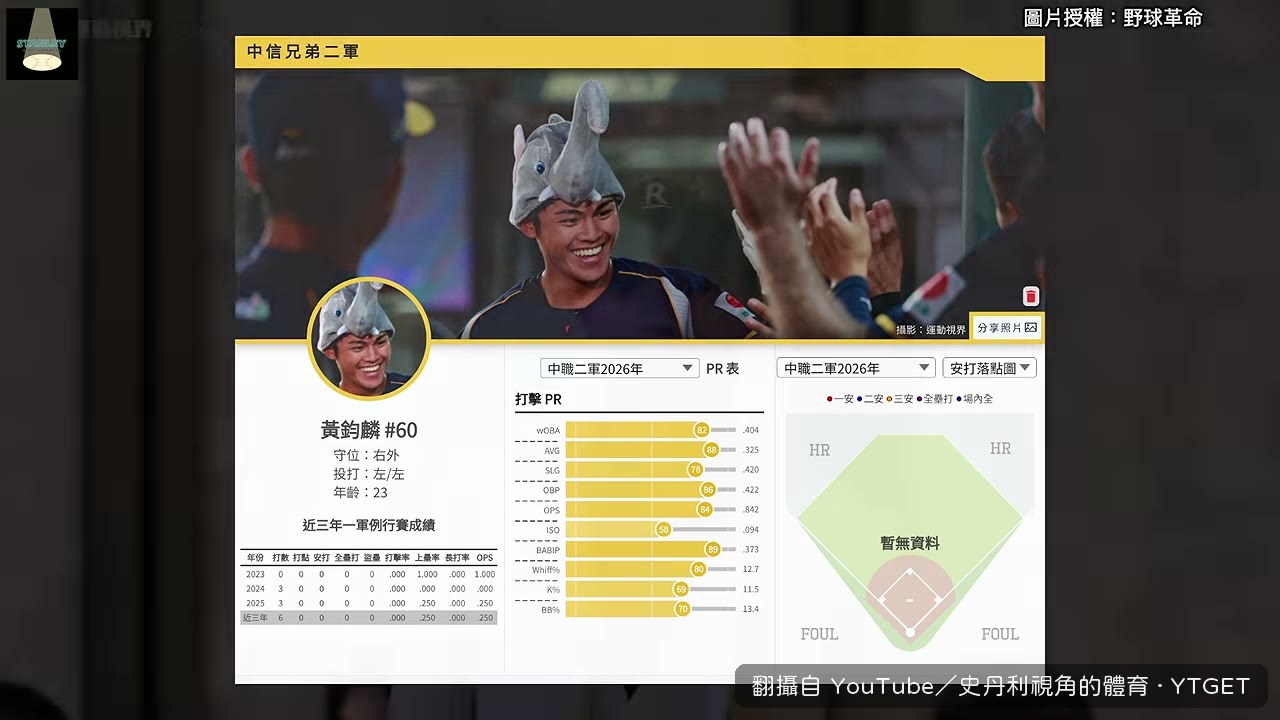Click the BABIP percentile marker 89

(712, 549)
